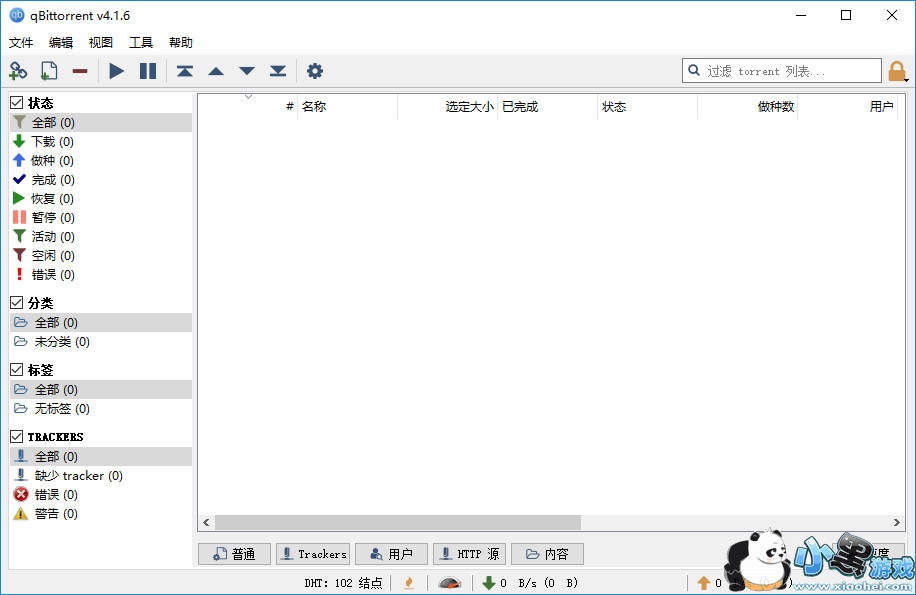
Task: Select the 完成 (0) status filter
Action: [x=101, y=180]
